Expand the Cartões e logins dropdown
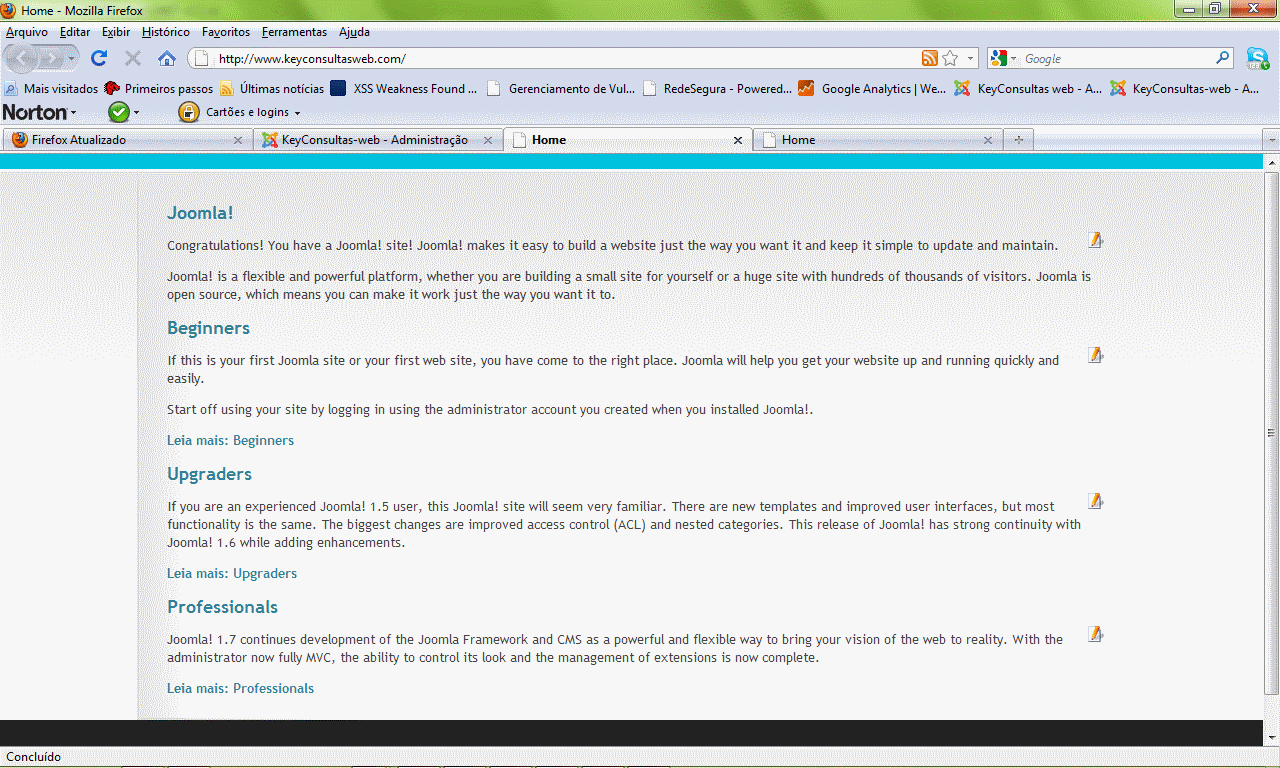Viewport: 1280px width, 768px height. pos(297,113)
